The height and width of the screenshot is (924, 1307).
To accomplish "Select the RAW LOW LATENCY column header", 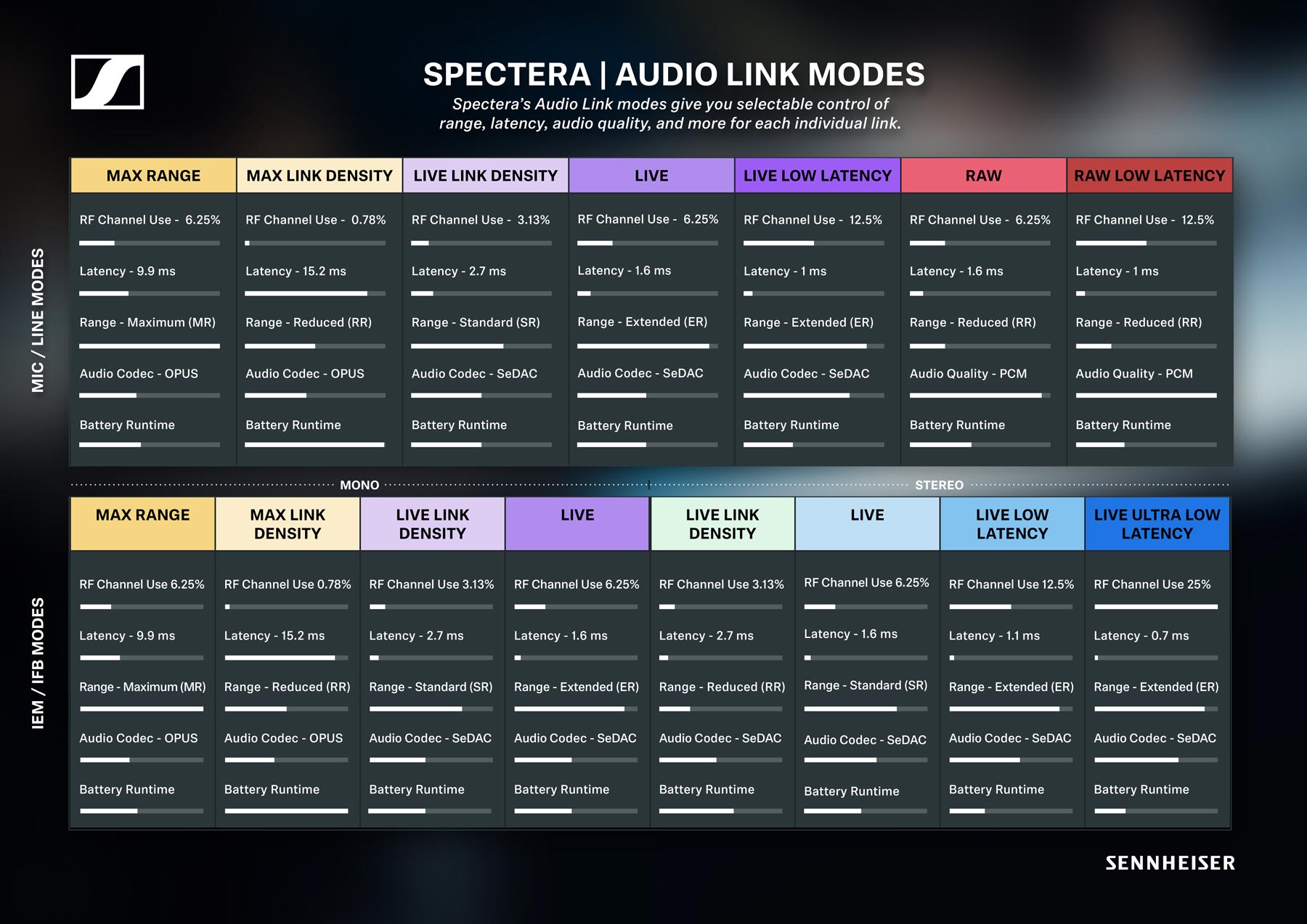I will [1149, 176].
